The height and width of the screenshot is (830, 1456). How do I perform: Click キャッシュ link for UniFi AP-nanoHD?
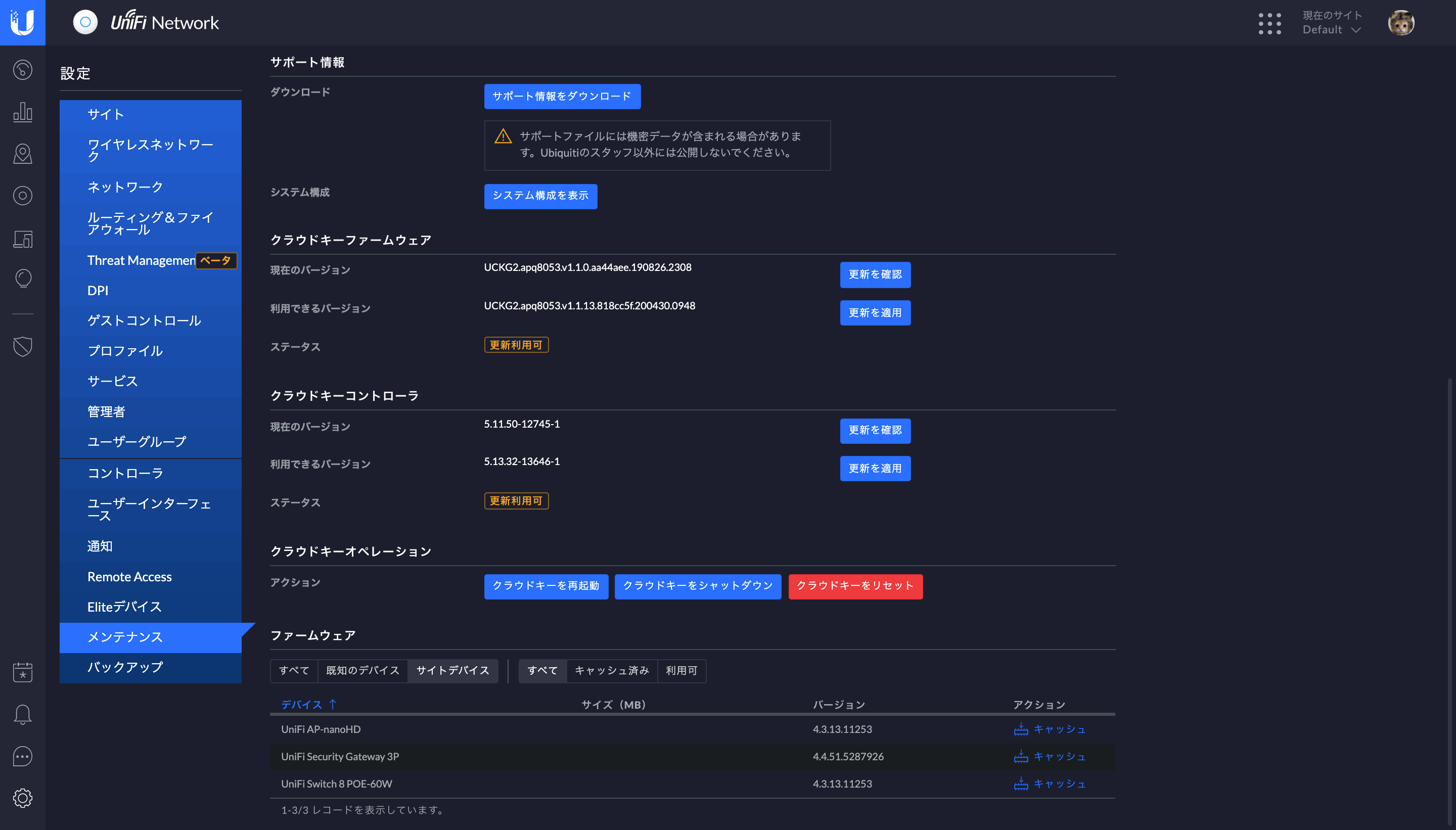click(1060, 729)
